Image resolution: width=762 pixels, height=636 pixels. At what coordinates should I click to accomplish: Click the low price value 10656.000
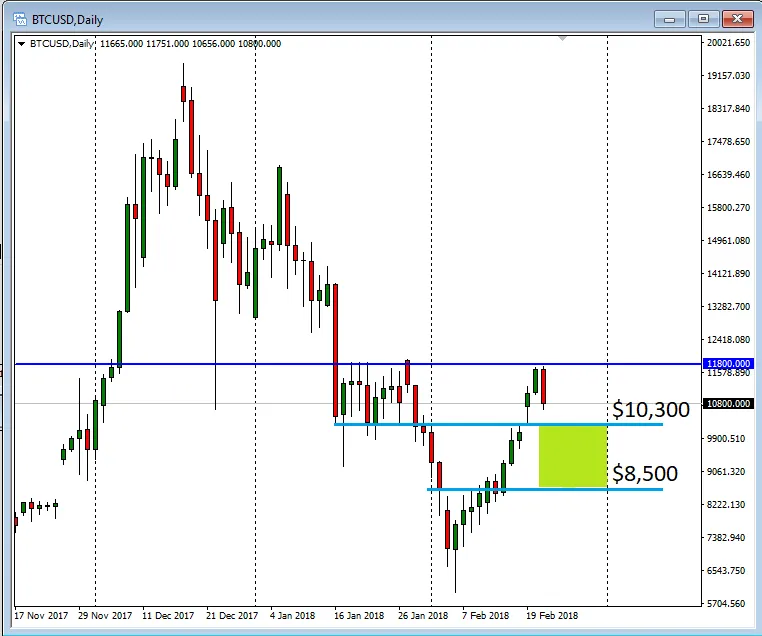click(x=213, y=44)
